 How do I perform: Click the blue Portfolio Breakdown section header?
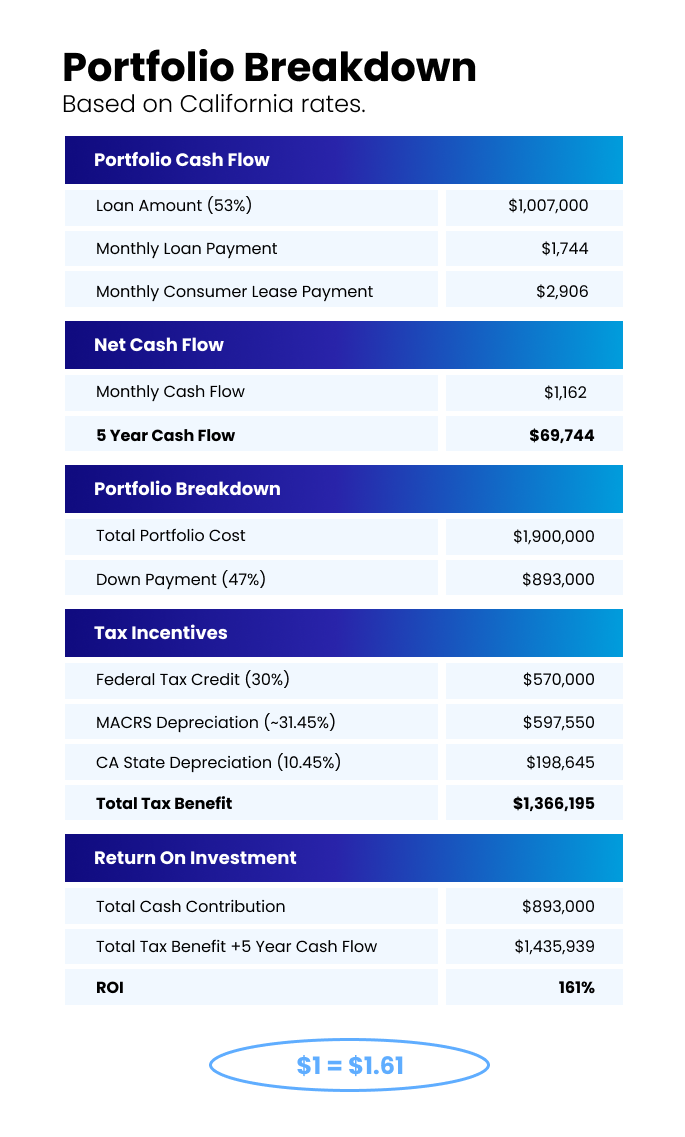[x=187, y=489]
